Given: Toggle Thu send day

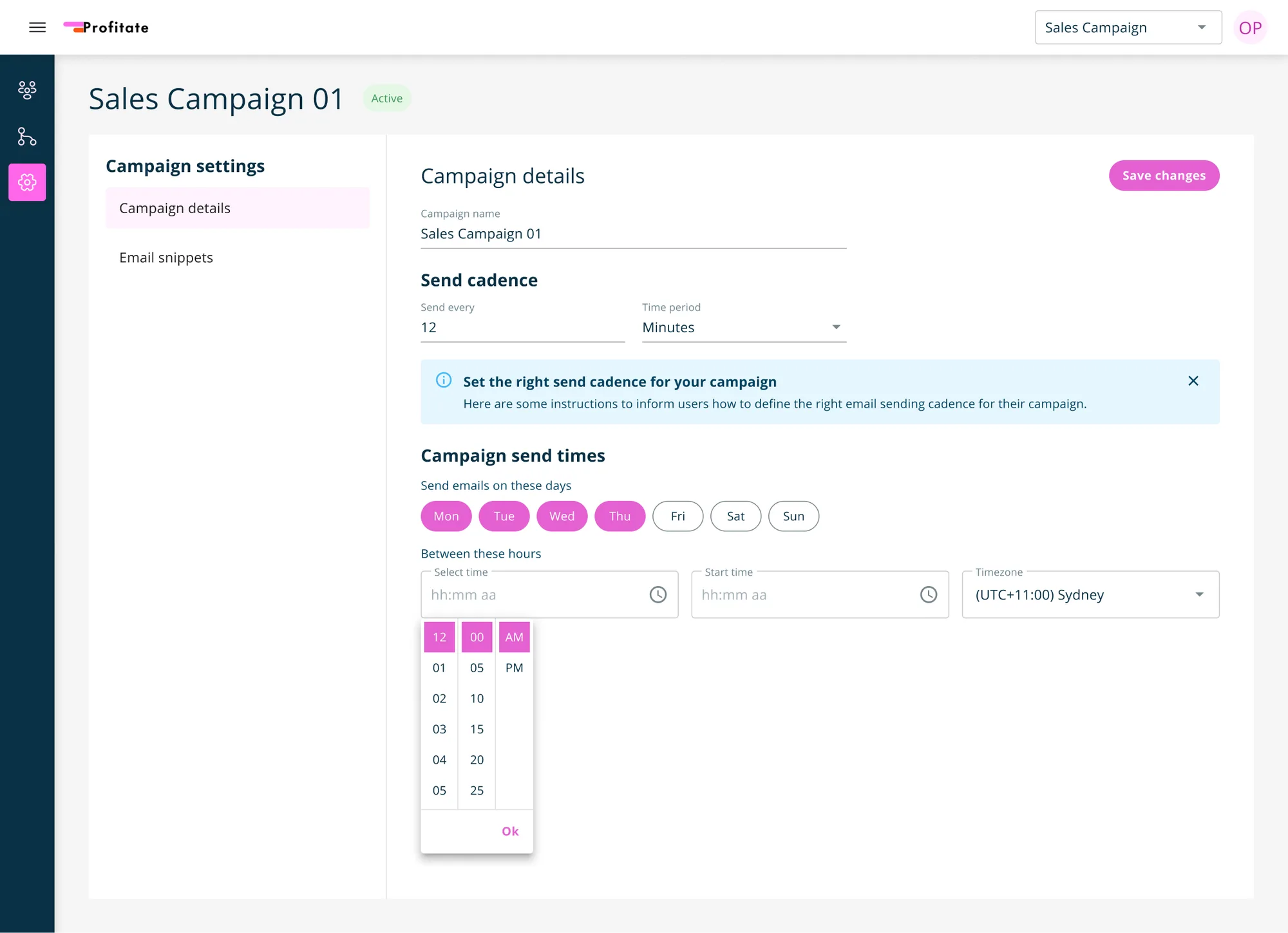Looking at the screenshot, I should pyautogui.click(x=620, y=516).
